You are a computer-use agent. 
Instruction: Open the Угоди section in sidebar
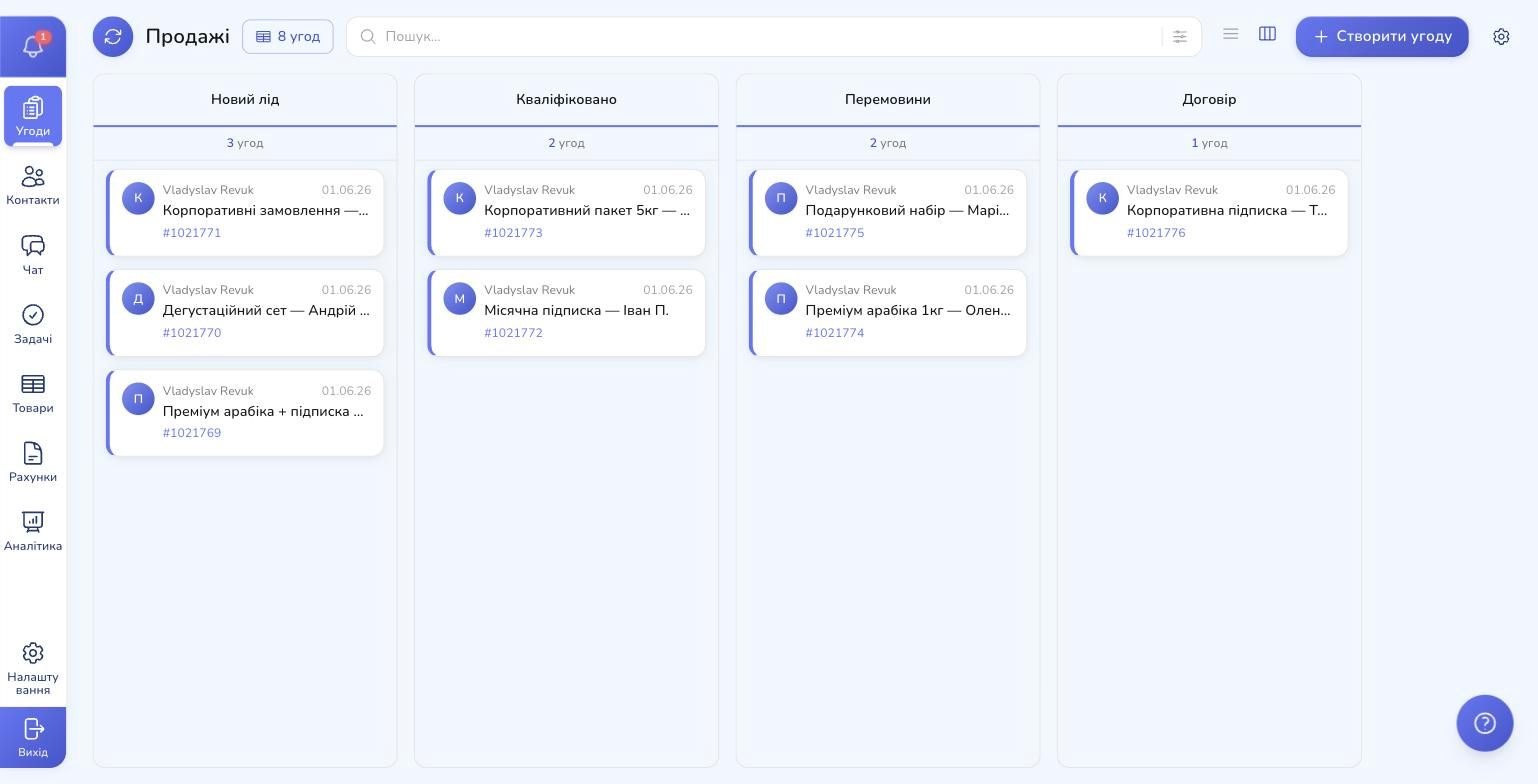pos(33,116)
